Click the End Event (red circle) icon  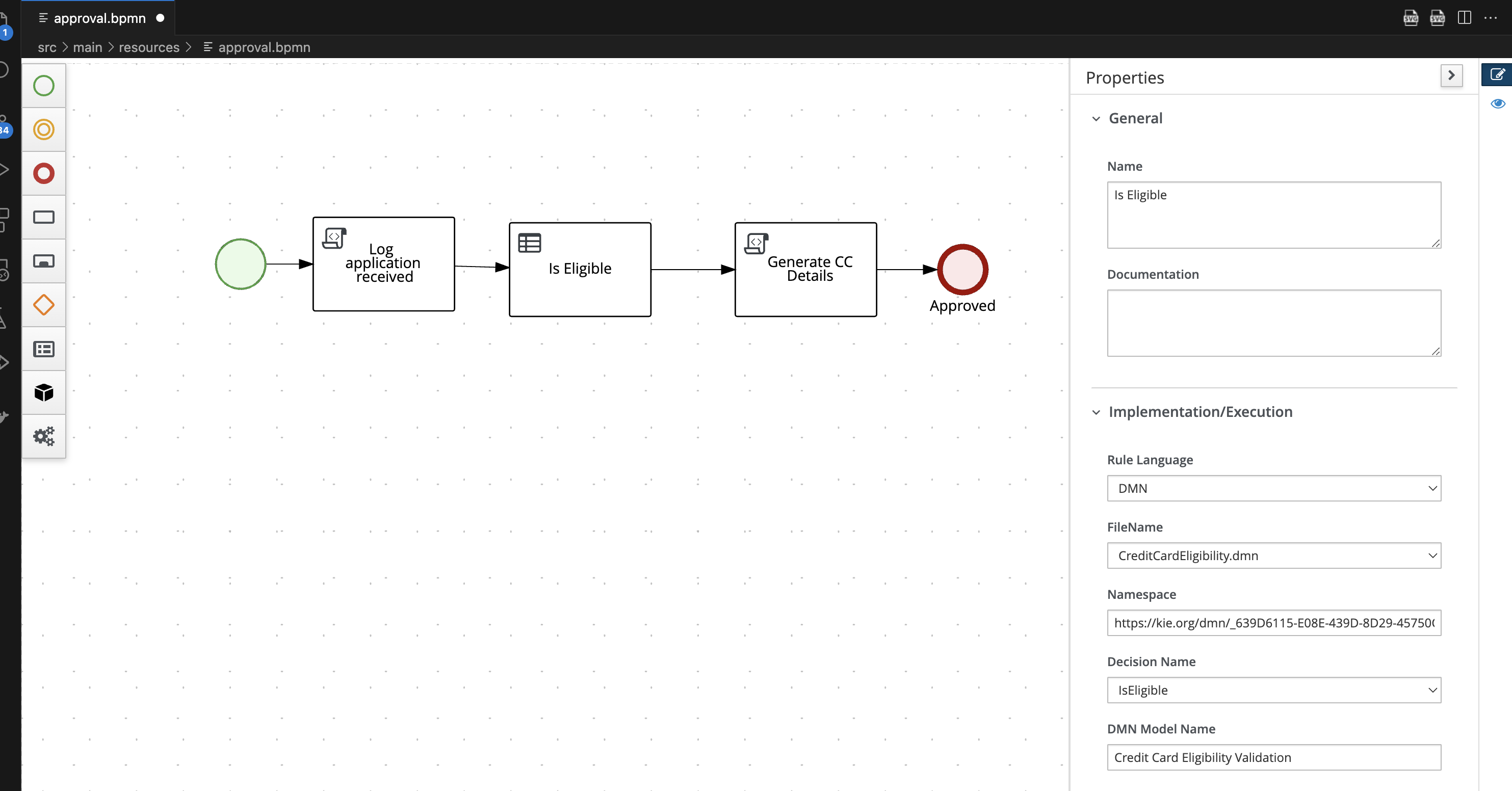click(x=44, y=173)
